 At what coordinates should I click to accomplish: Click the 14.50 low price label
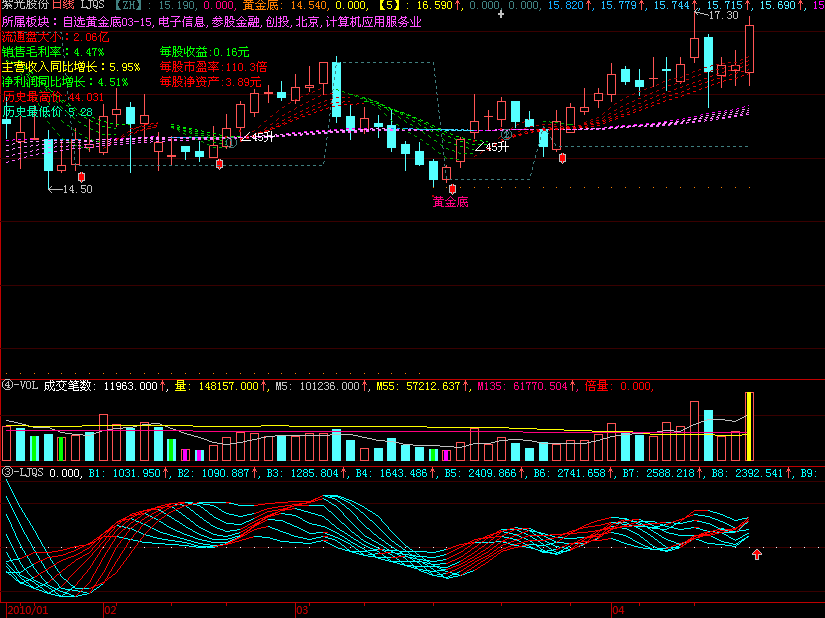tap(76, 189)
